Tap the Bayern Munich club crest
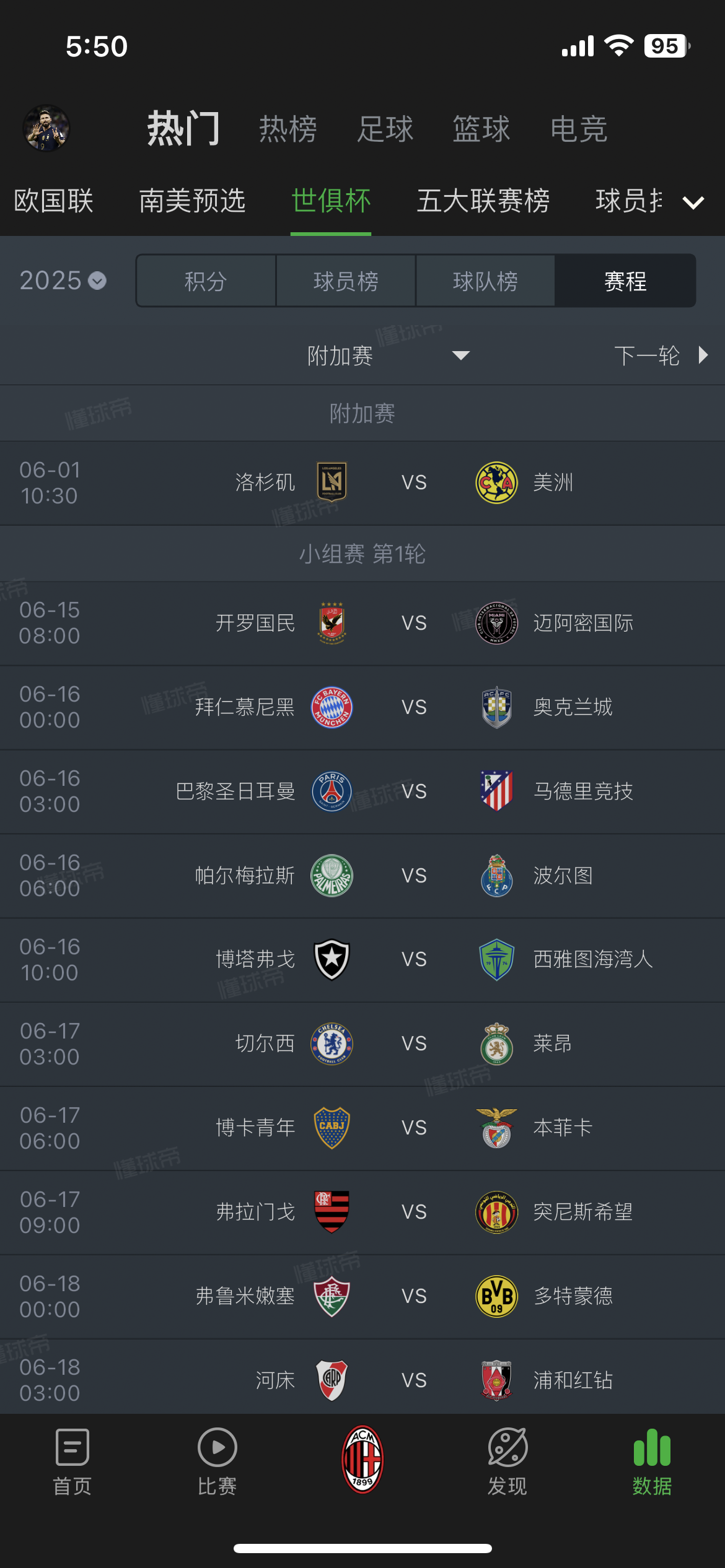The height and width of the screenshot is (1568, 725). pyautogui.click(x=332, y=707)
